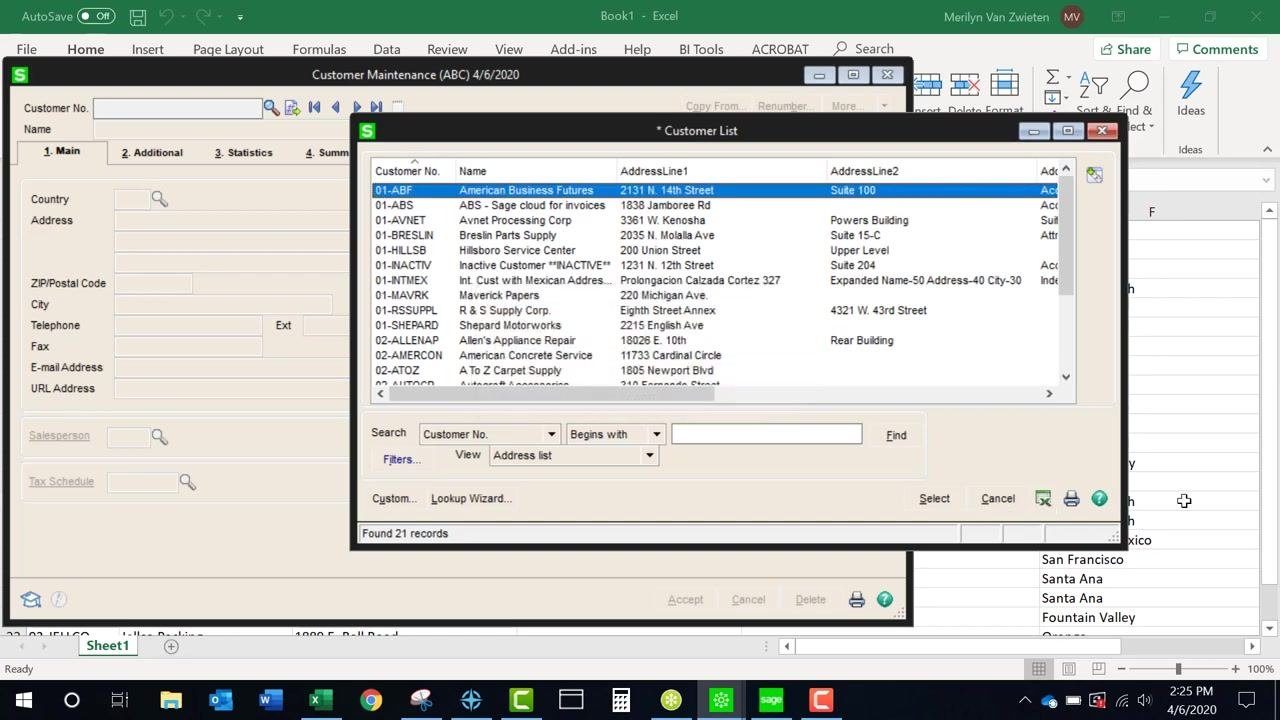Click the lookup customization icon beside the list
The width and height of the screenshot is (1280, 720).
[1094, 174]
